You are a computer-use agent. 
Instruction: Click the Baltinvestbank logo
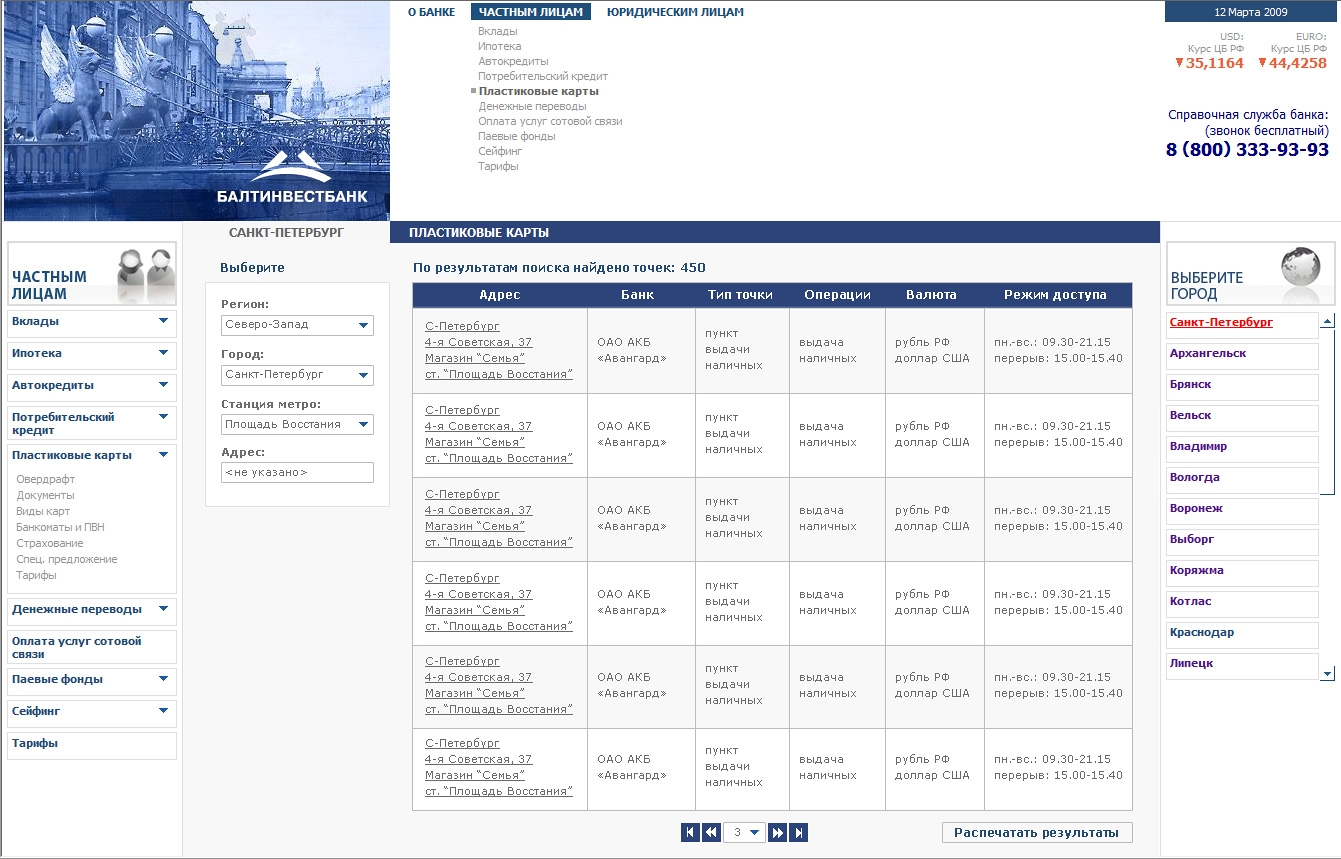tap(292, 178)
